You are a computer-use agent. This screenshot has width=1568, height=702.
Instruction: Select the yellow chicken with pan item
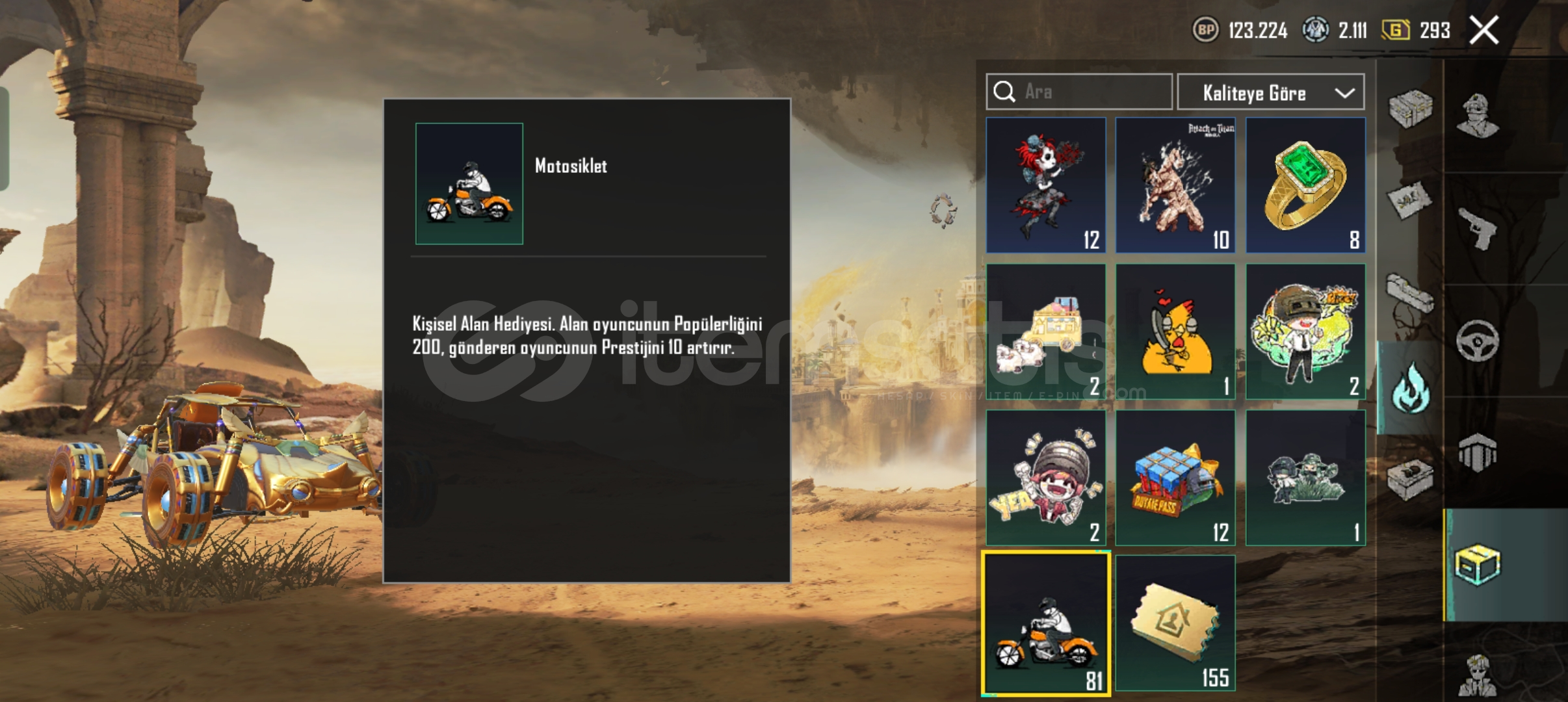(1175, 331)
